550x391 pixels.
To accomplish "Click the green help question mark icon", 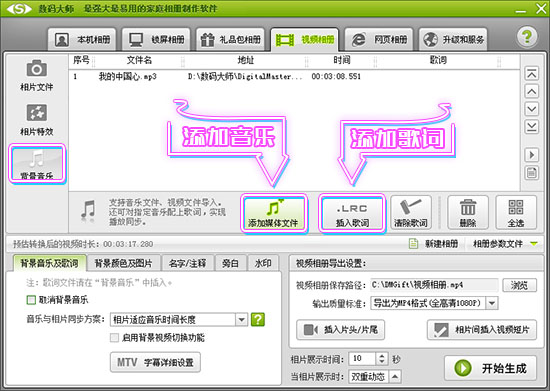I will [x=526, y=36].
